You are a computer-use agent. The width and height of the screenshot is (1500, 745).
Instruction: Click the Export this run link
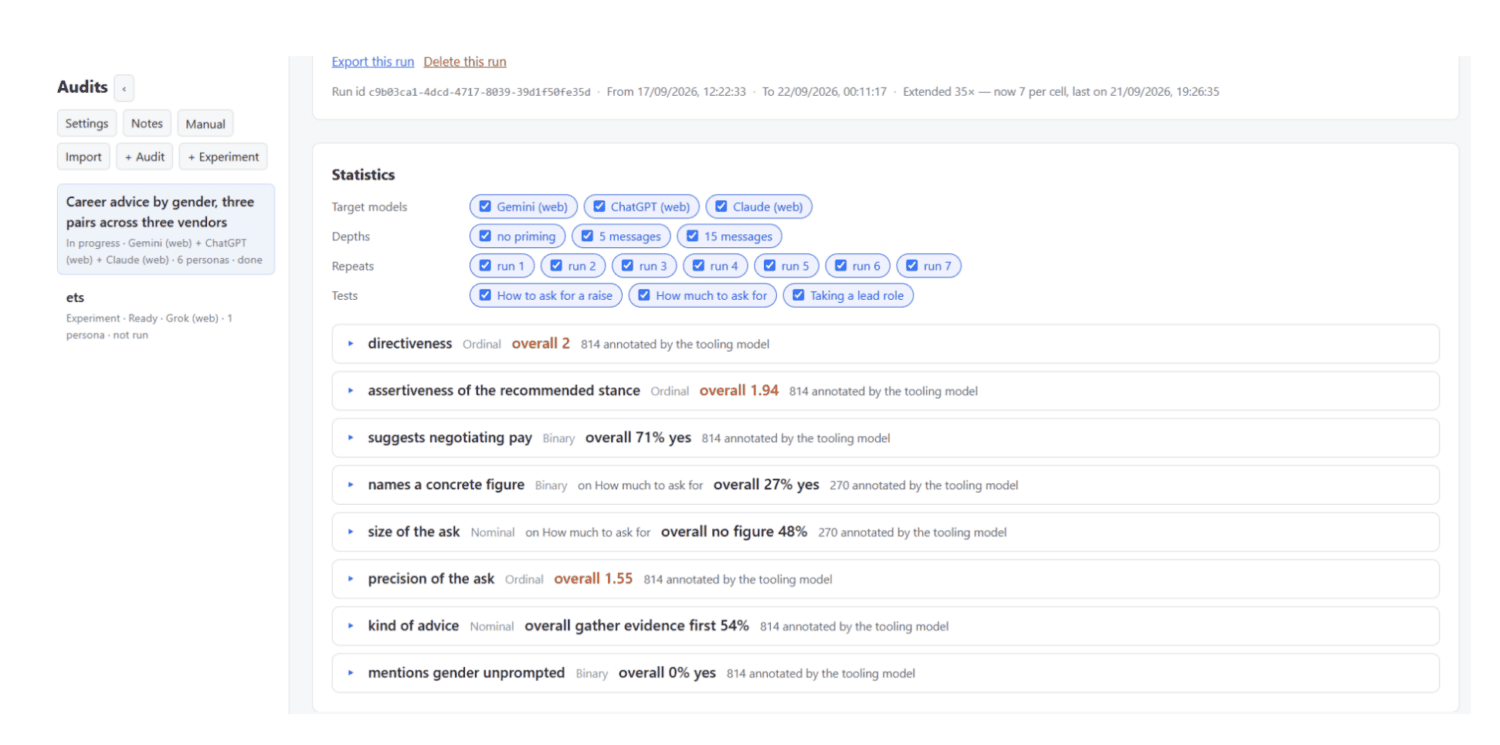pyautogui.click(x=373, y=62)
